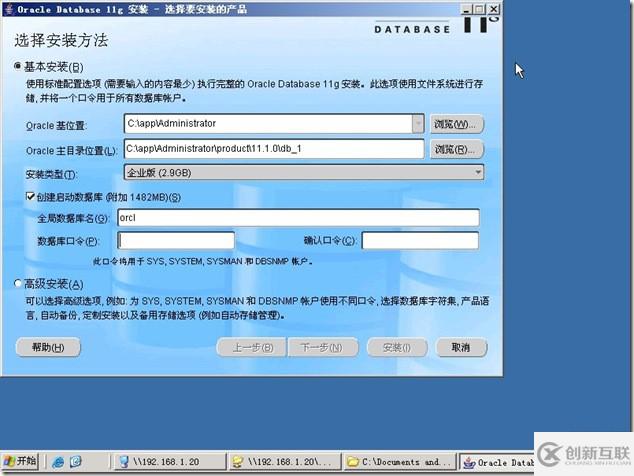Click in the 全局数据库名 field containing orcl
Viewport: 634px width, 476px height.
[x=298, y=218]
